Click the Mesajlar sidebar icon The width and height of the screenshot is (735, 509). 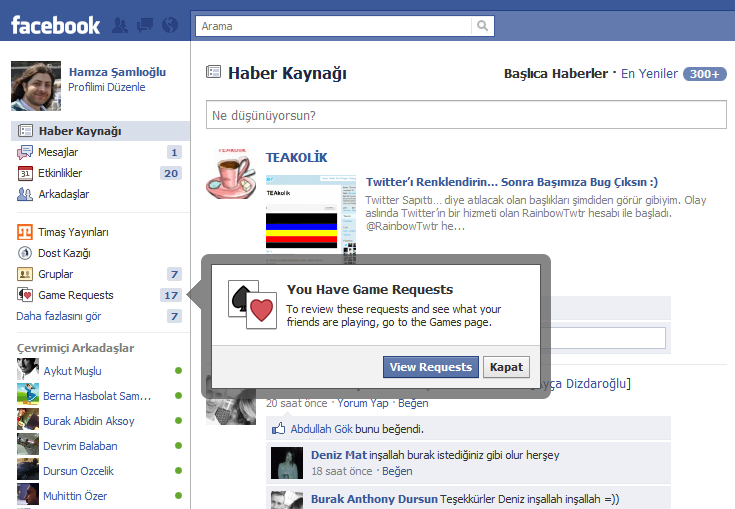coord(25,152)
